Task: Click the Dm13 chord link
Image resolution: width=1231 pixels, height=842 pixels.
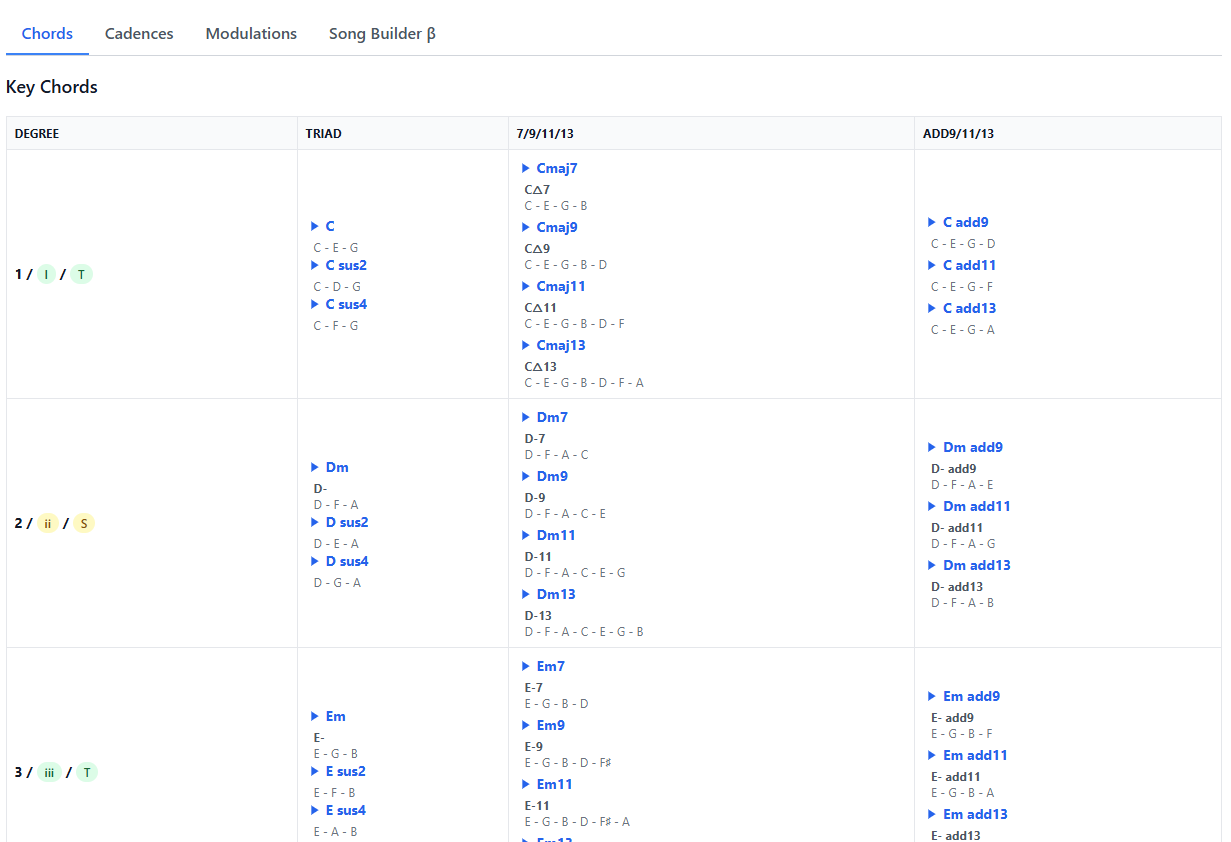Action: tap(556, 594)
